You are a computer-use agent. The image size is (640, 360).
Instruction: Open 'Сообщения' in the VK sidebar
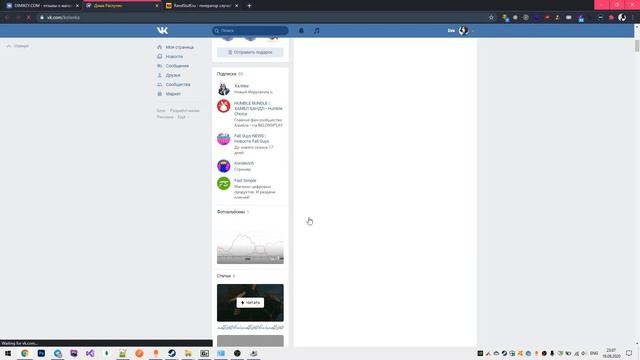[177, 66]
